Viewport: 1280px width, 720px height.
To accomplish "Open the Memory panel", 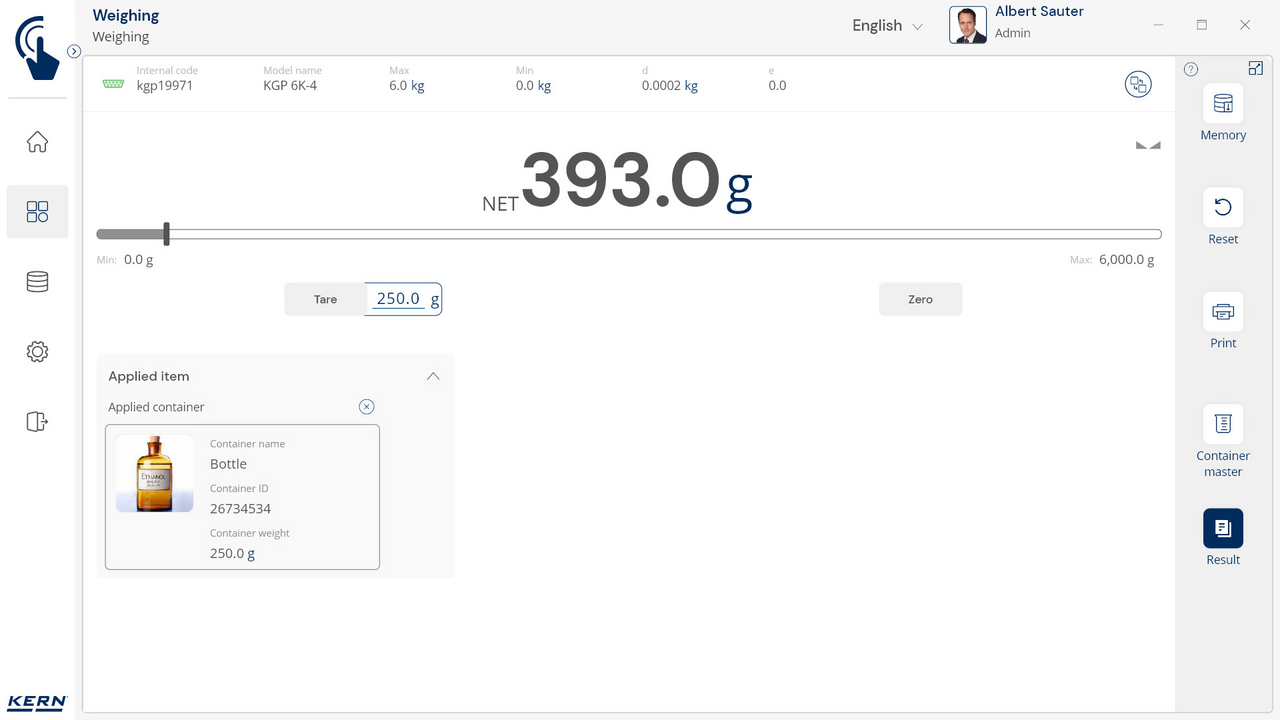I will (x=1222, y=104).
